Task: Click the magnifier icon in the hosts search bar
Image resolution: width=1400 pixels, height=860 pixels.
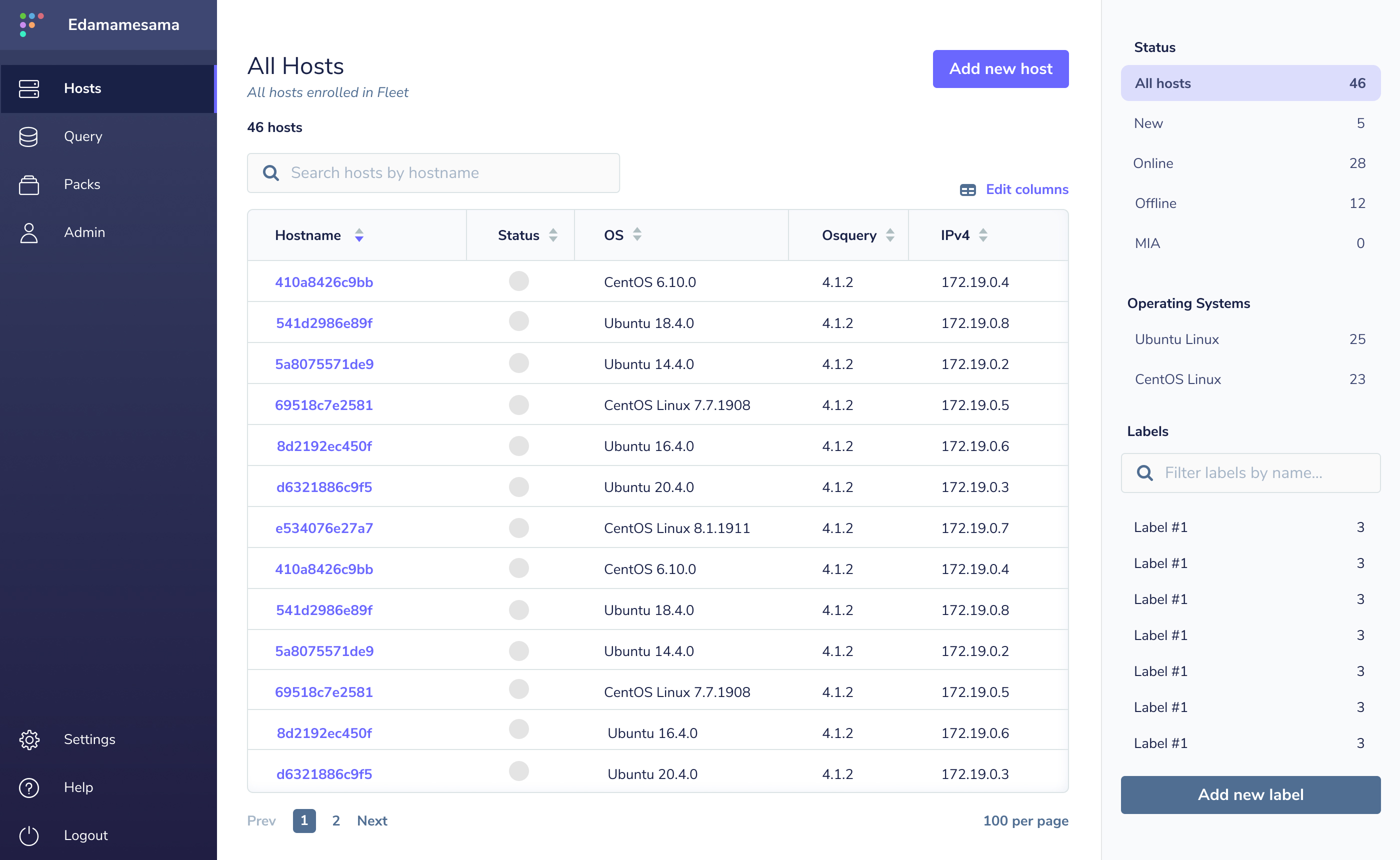Action: 270,173
